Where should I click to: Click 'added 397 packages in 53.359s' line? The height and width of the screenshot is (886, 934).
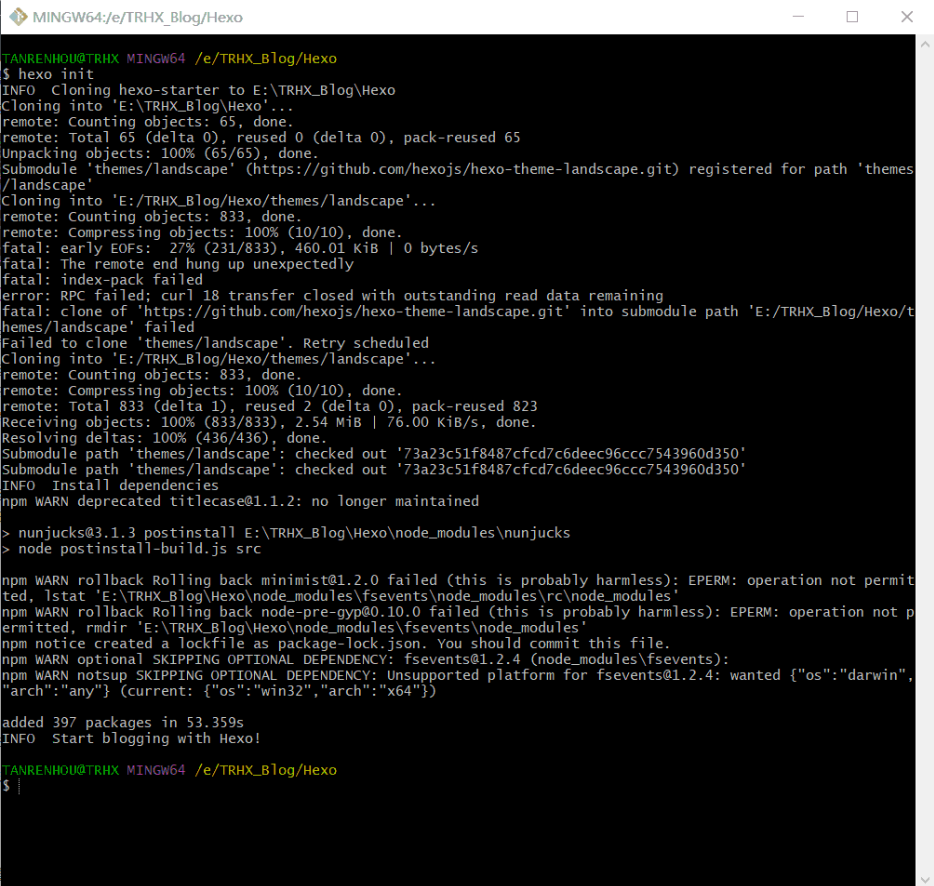(x=123, y=723)
